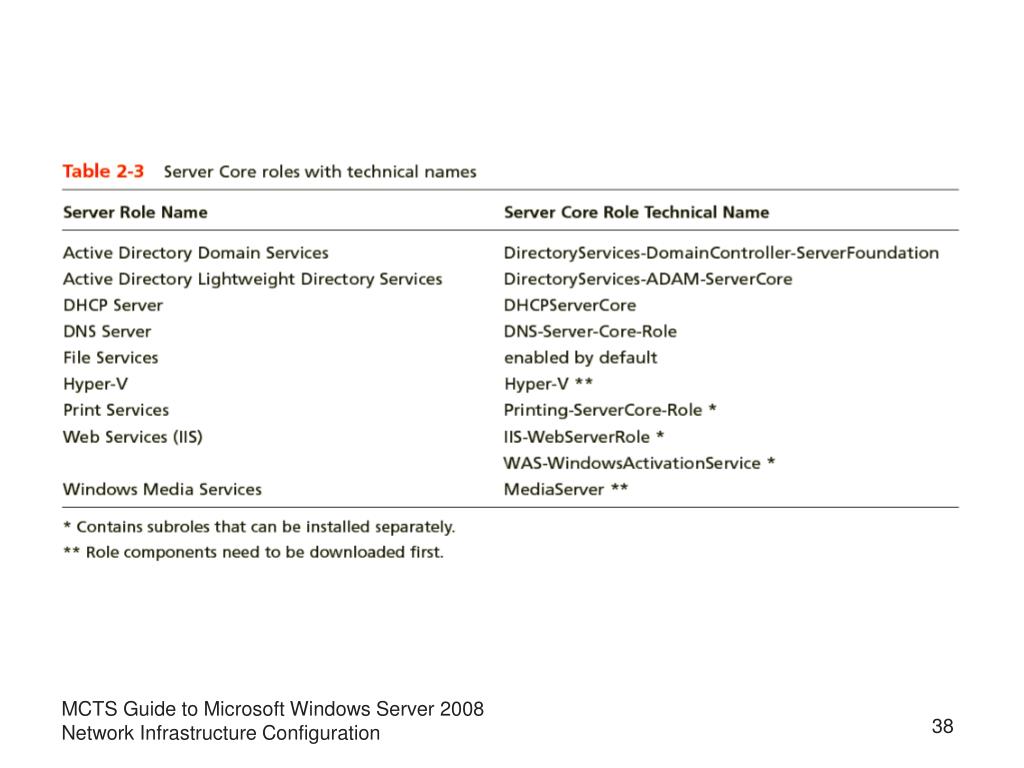1024x768 pixels.
Task: Select 'Hyper-V **' in technical name column
Action: (x=548, y=384)
